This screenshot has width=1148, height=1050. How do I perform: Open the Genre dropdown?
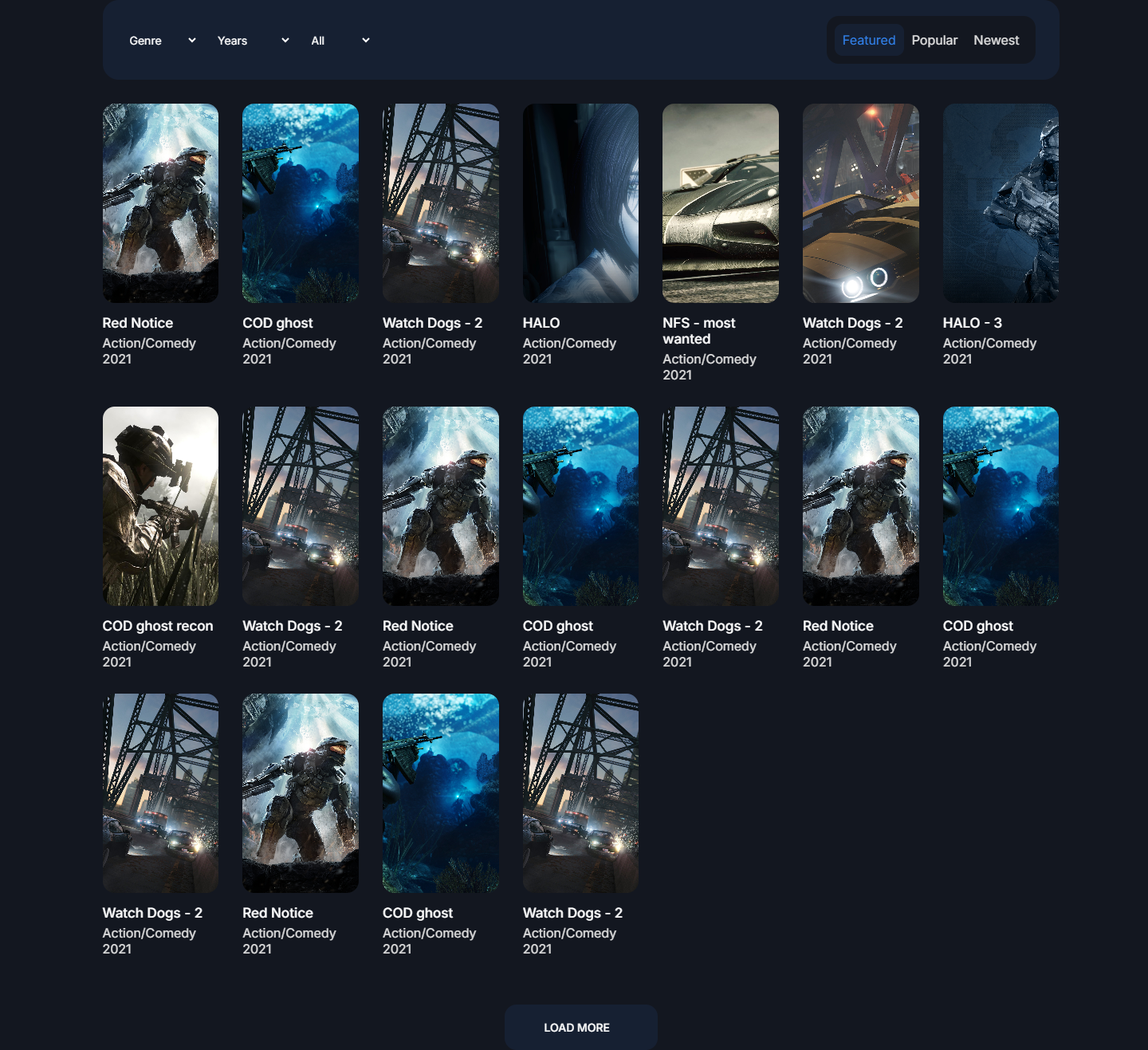click(162, 41)
